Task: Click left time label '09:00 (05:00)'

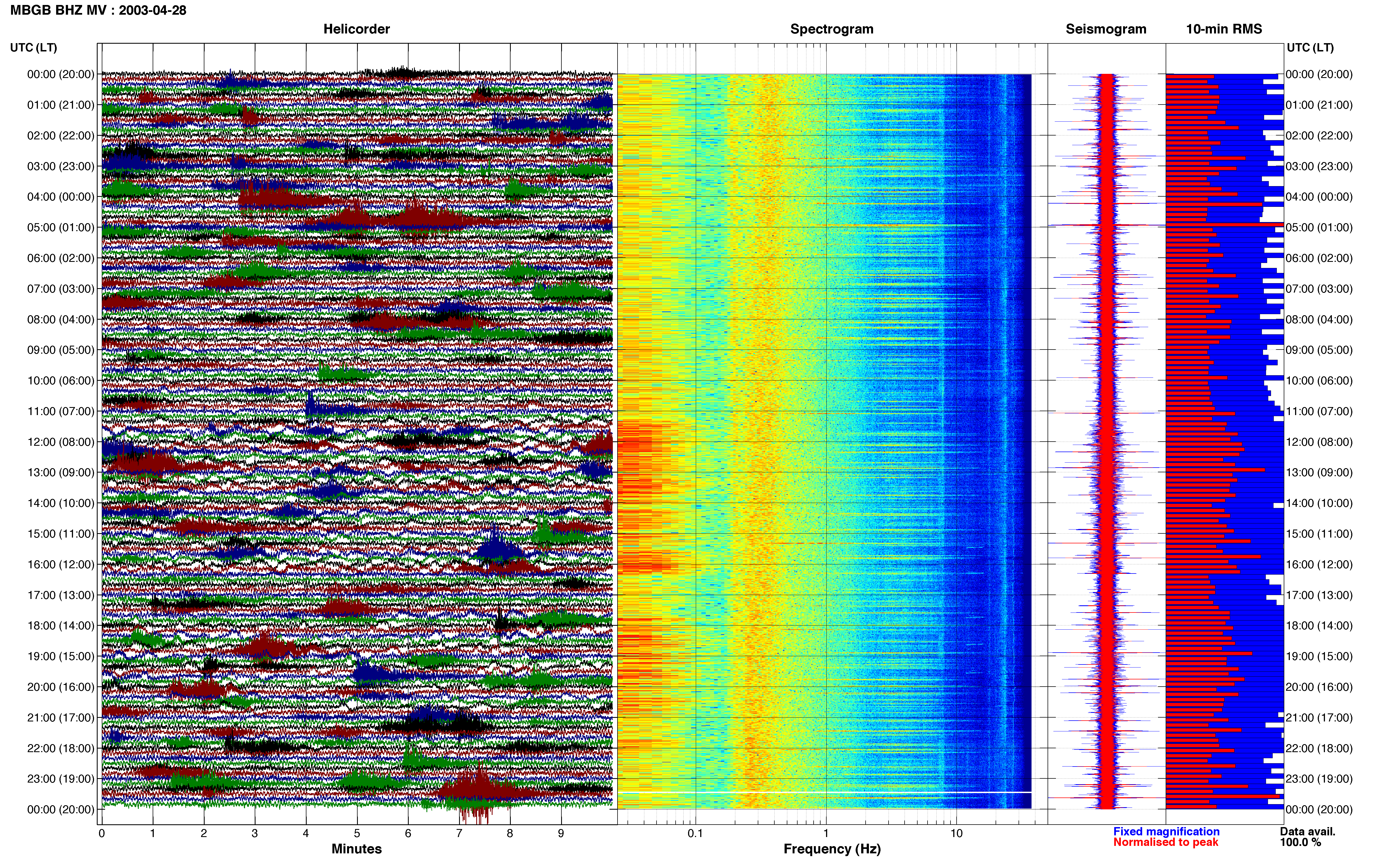Action: 61,350
